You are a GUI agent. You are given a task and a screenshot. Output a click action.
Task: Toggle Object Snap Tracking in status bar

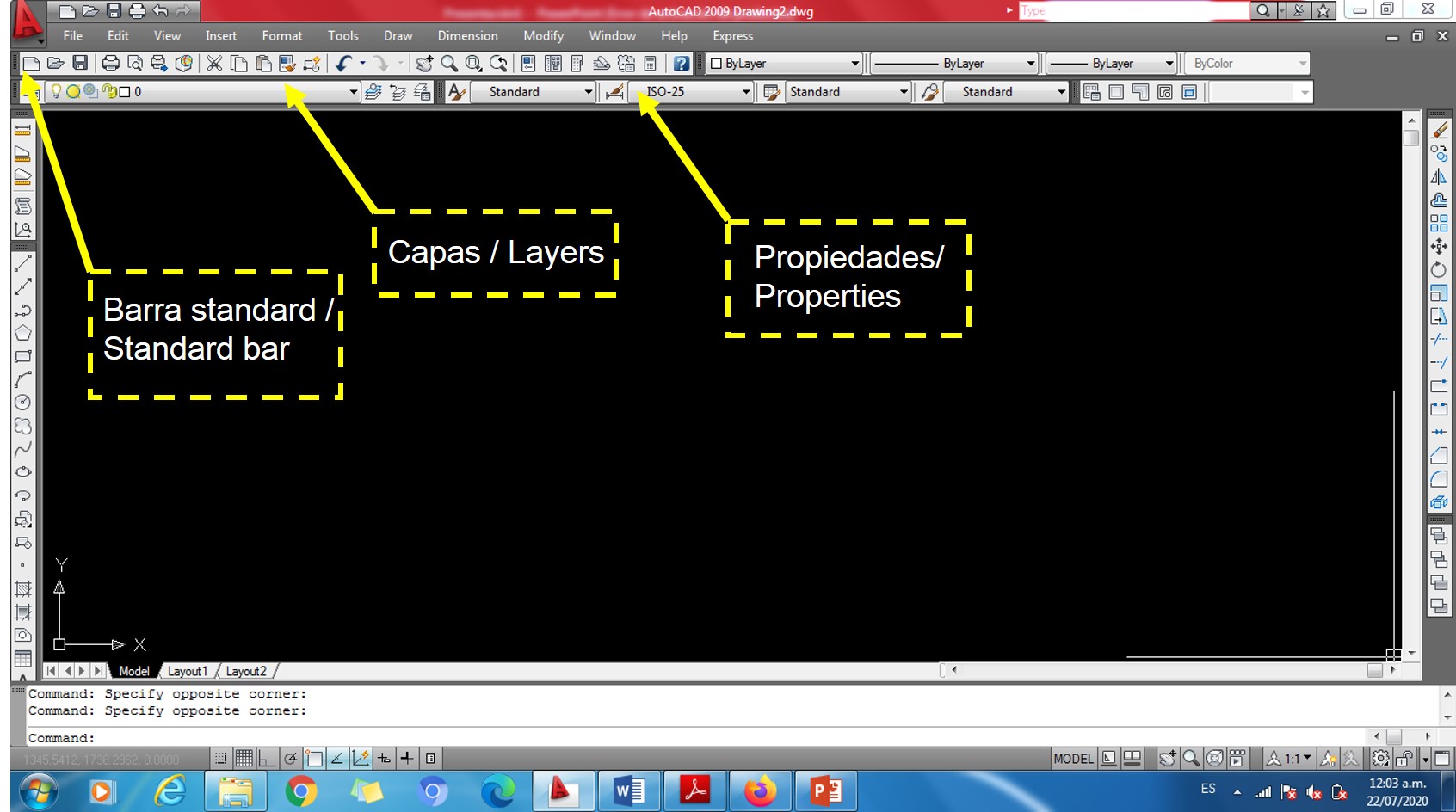point(337,759)
